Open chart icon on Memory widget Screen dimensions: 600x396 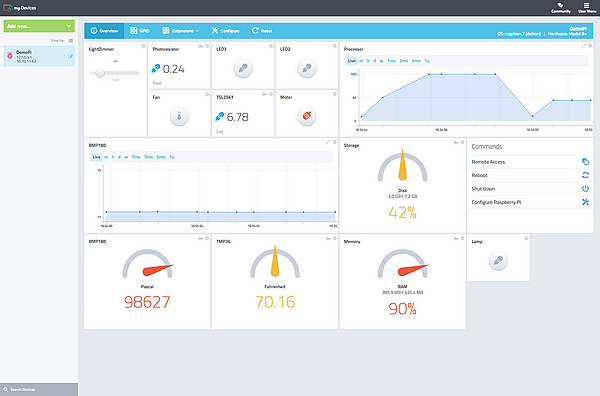pos(456,238)
